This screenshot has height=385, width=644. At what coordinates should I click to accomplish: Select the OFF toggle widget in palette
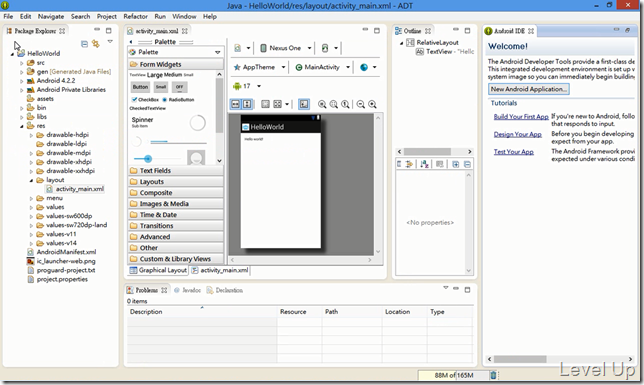pyautogui.click(x=179, y=87)
